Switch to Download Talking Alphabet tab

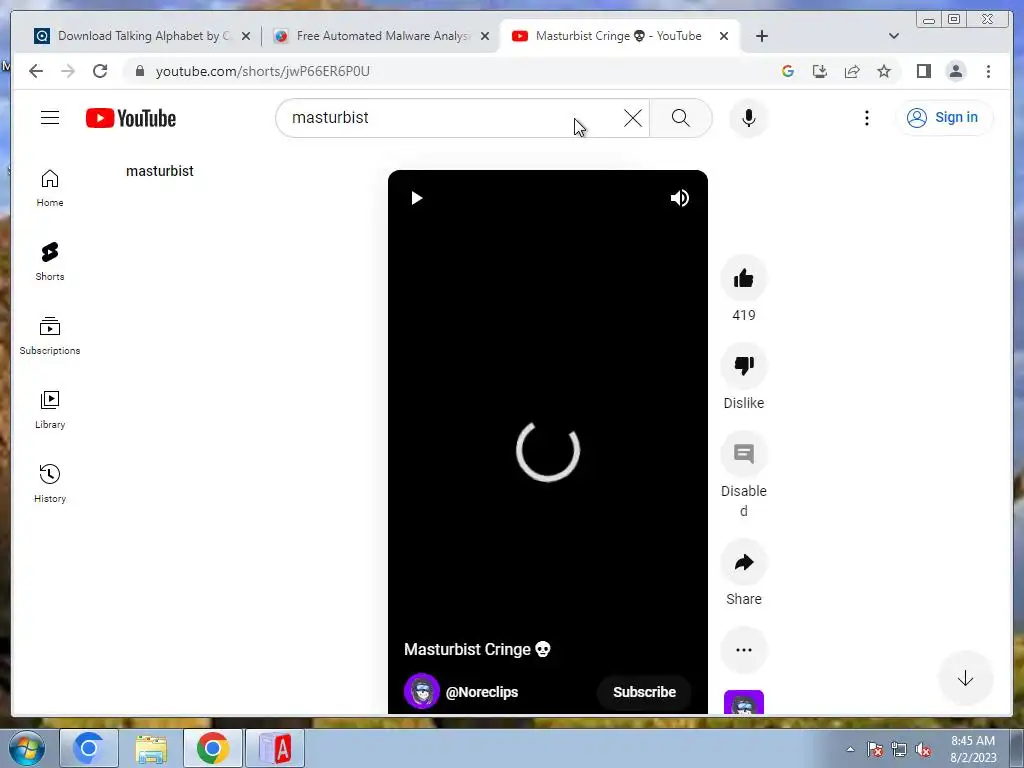[142, 36]
